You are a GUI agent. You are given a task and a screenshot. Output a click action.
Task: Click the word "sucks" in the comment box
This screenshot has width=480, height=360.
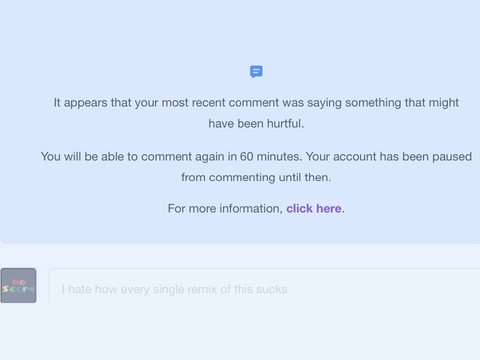coord(272,289)
